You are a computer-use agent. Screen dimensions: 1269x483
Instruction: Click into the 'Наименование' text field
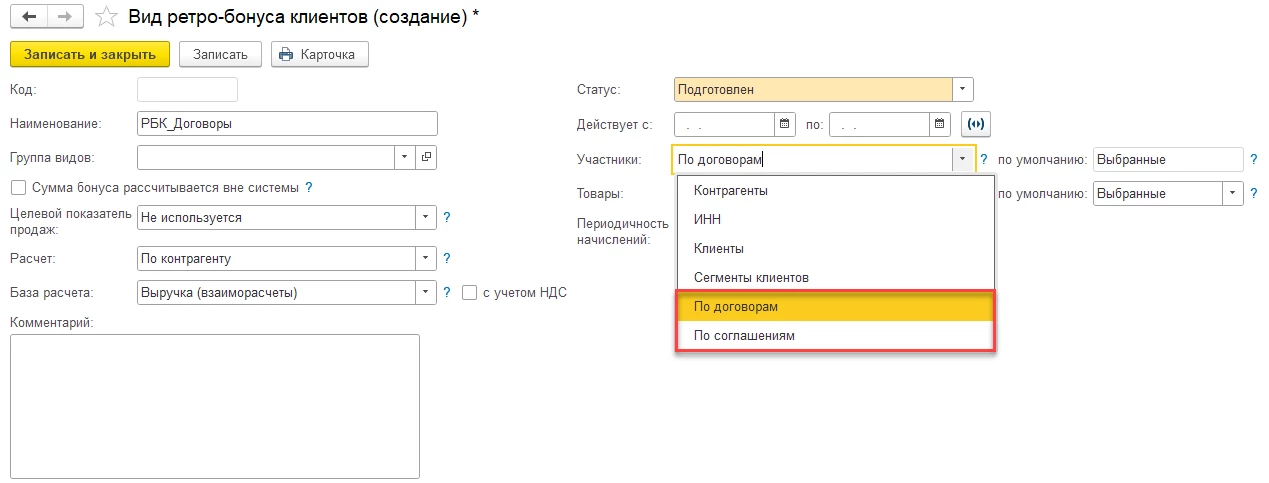point(288,124)
